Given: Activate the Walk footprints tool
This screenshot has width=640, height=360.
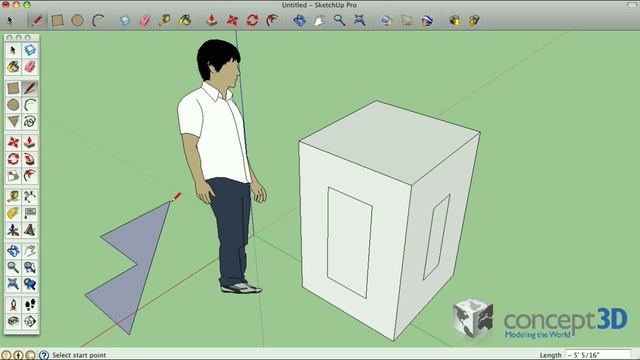Looking at the screenshot, I should tap(30, 305).
